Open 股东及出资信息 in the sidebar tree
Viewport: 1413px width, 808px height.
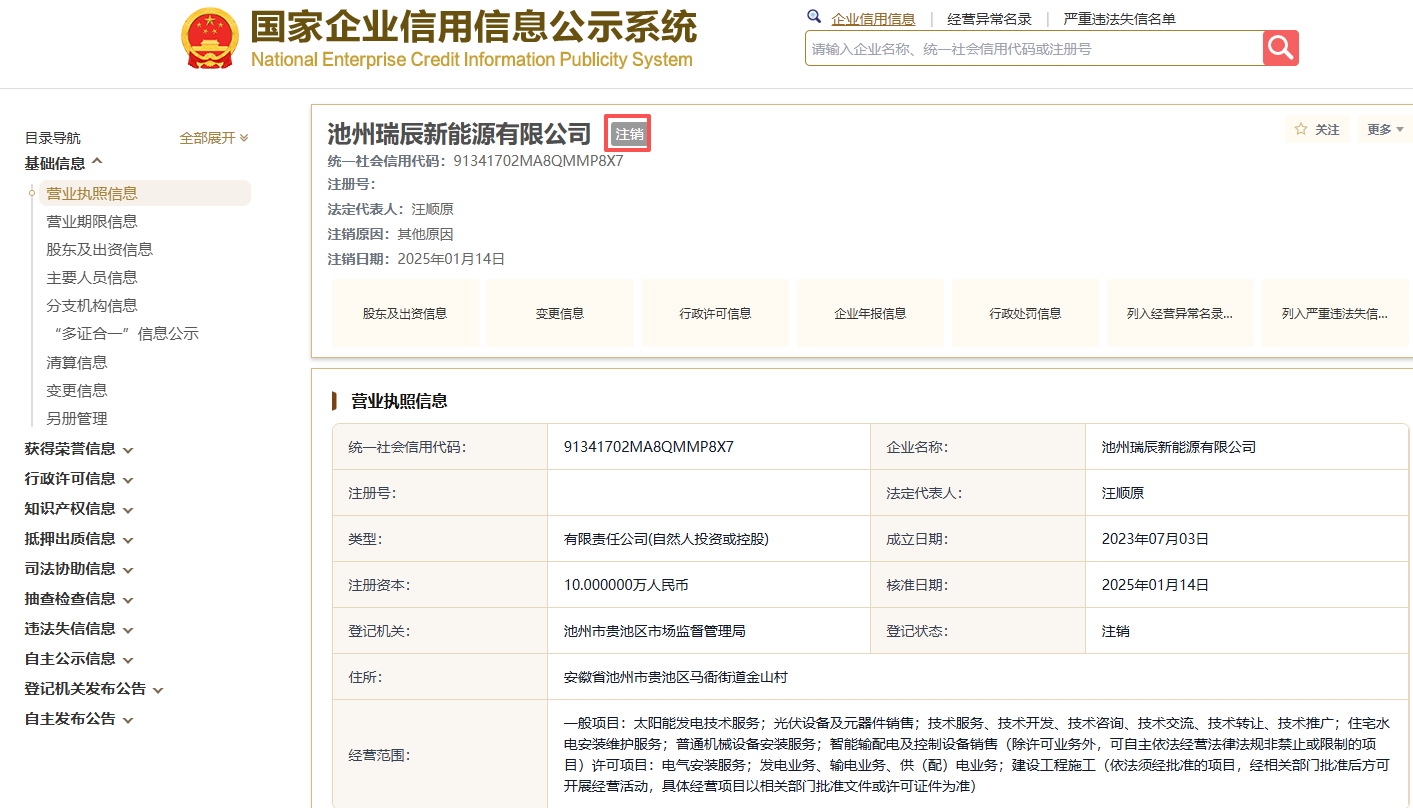[x=99, y=250]
